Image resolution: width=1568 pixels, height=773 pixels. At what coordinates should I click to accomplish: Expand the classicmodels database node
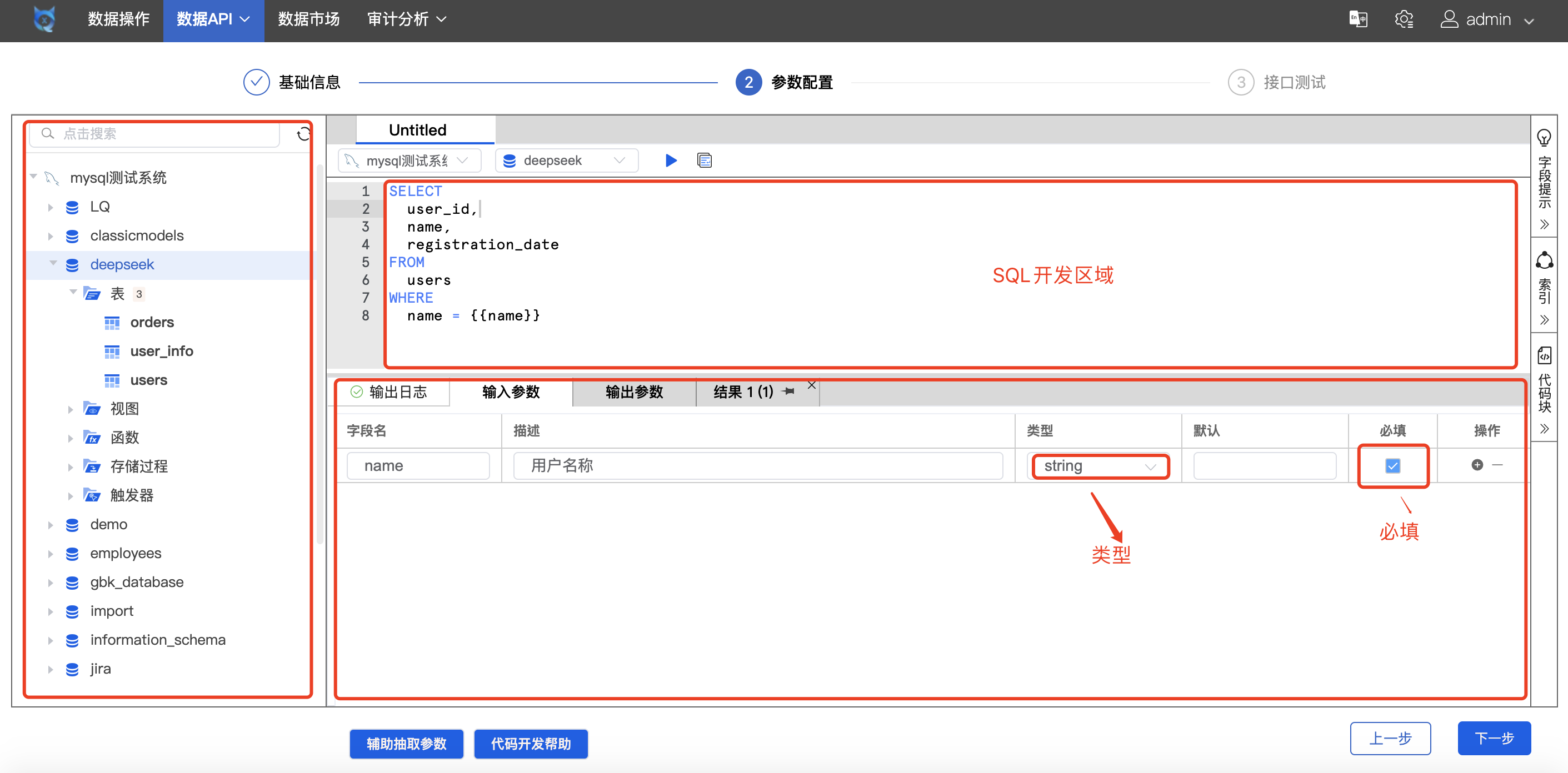pyautogui.click(x=51, y=236)
